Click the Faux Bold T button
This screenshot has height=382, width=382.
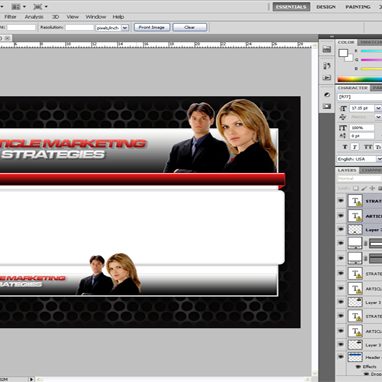[x=345, y=147]
